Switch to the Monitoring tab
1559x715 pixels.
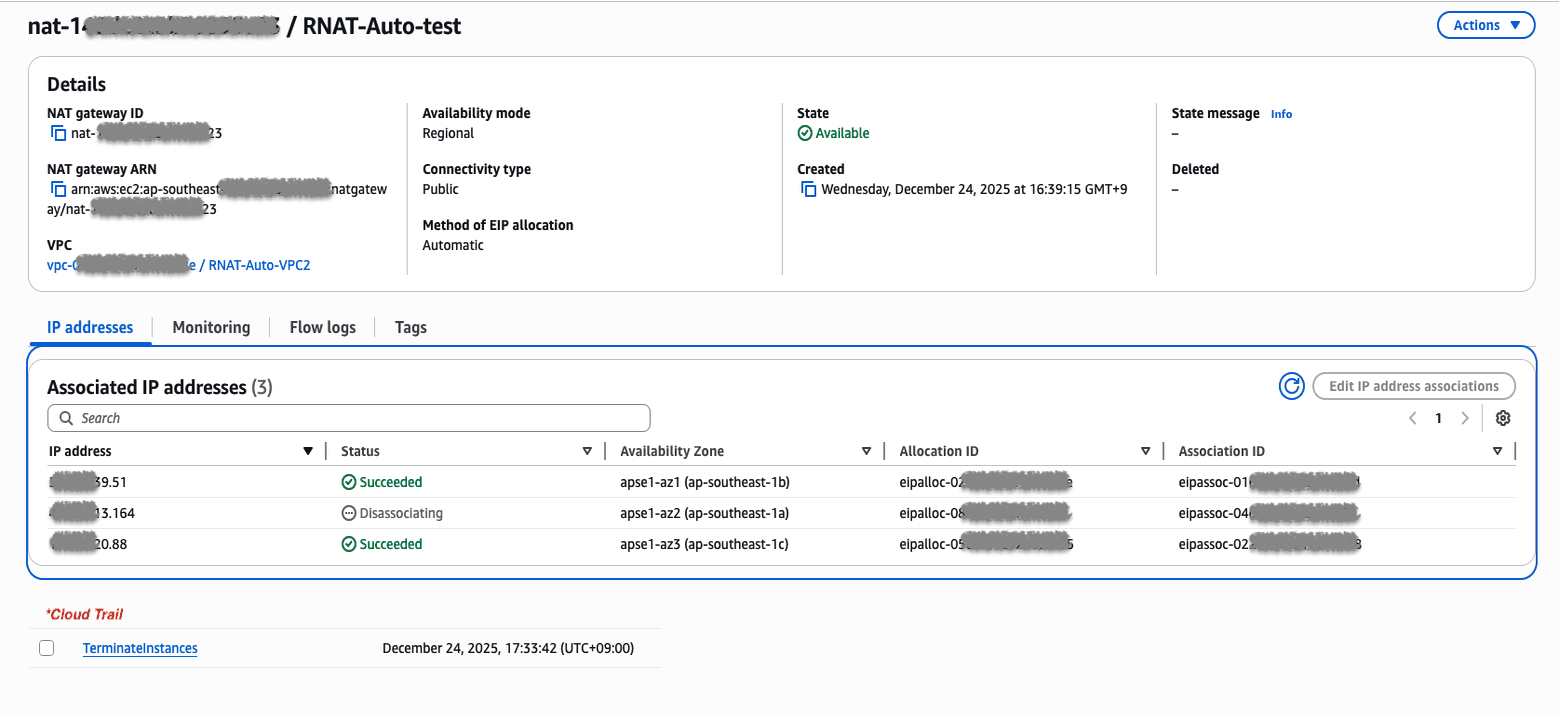(211, 327)
